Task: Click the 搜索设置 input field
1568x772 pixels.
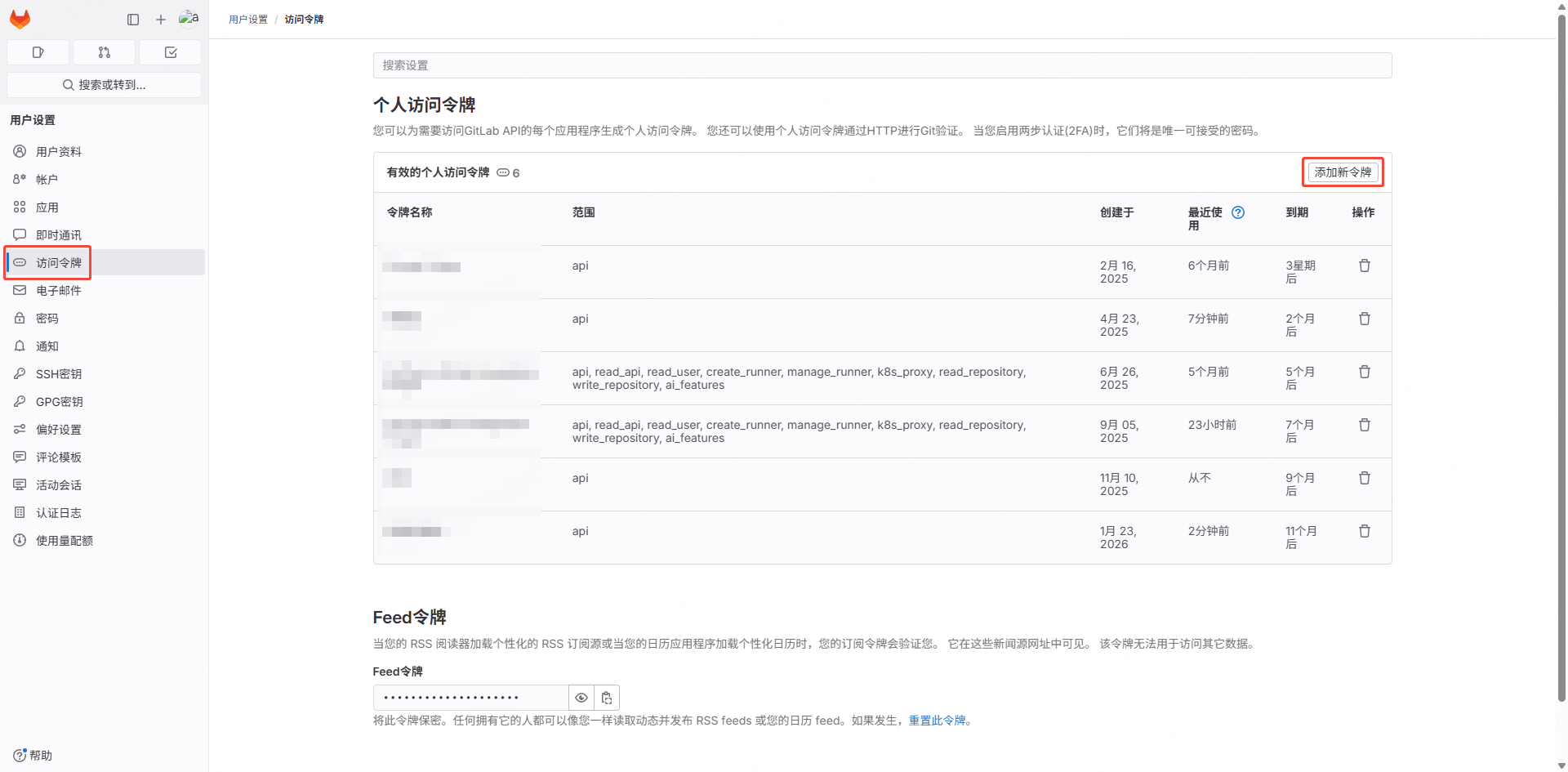Action: pos(882,65)
